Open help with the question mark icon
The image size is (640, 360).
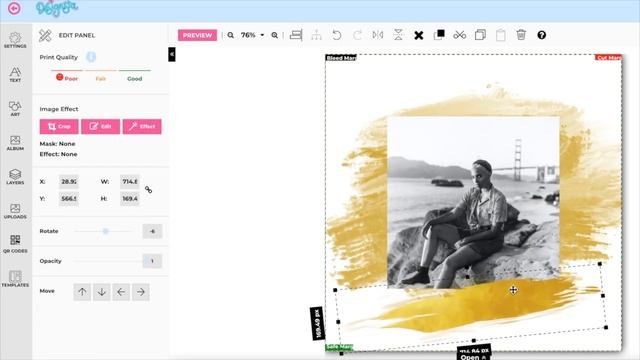point(542,35)
